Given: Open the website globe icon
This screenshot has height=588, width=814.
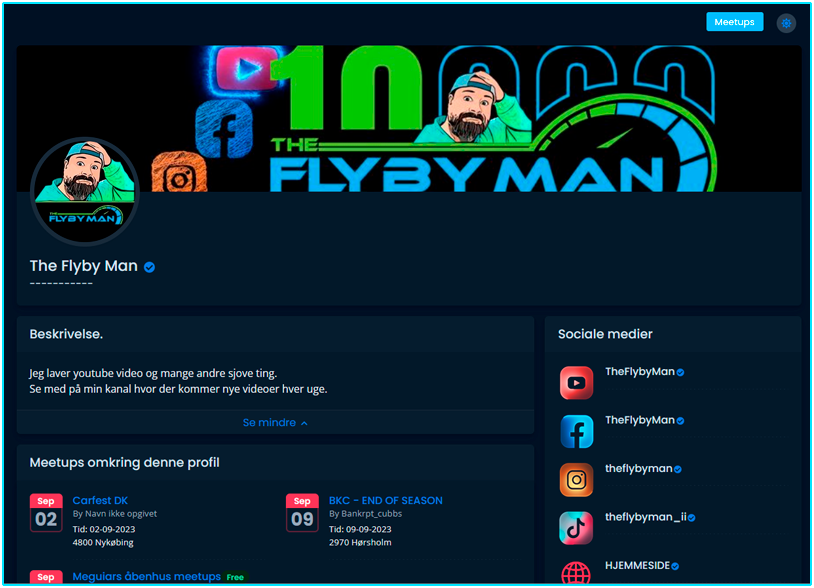Looking at the screenshot, I should click(x=576, y=573).
